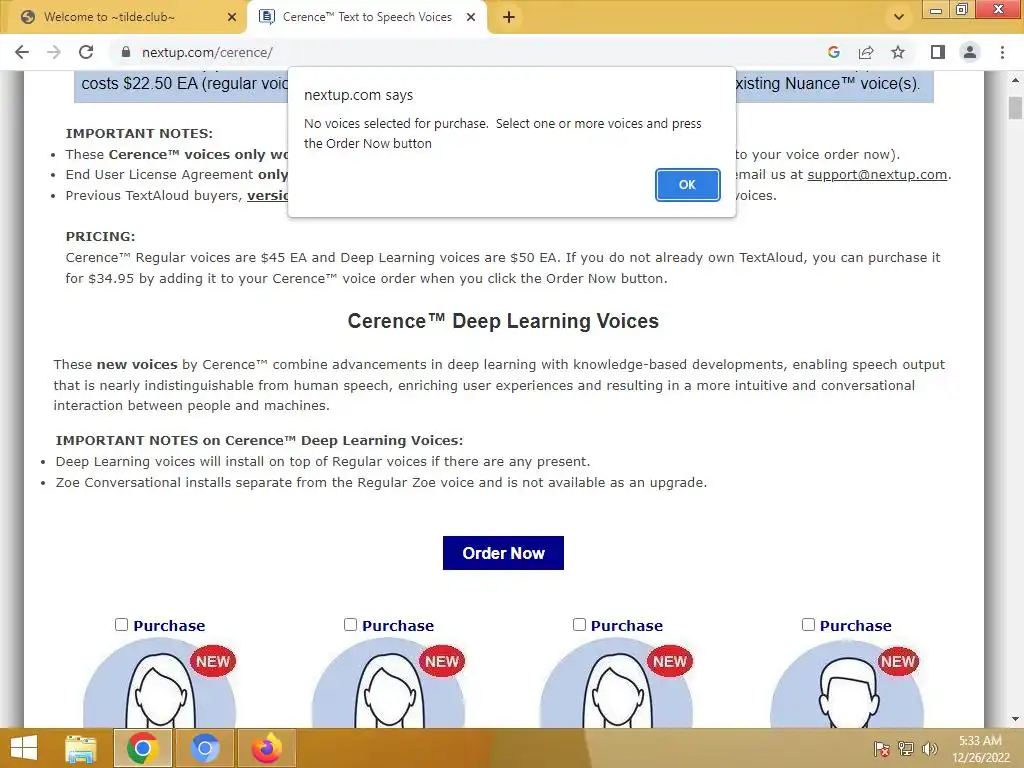
Task: Reload the Cerence page
Action: click(86, 52)
